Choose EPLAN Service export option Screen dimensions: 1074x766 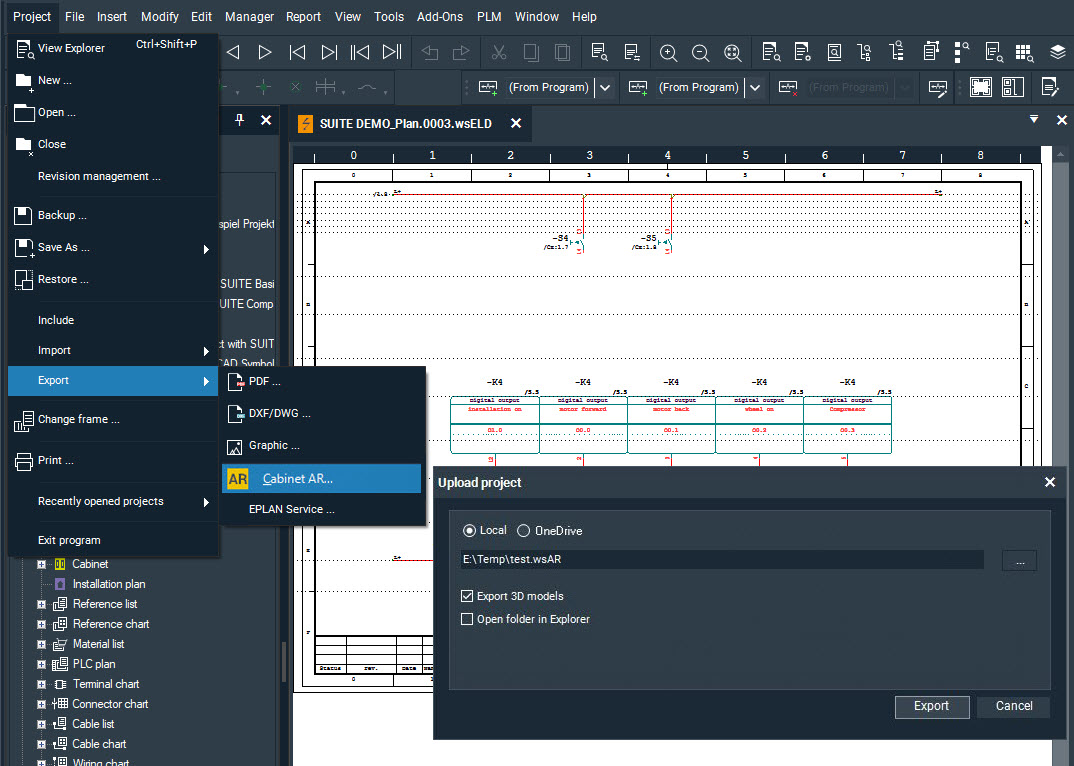[x=322, y=509]
